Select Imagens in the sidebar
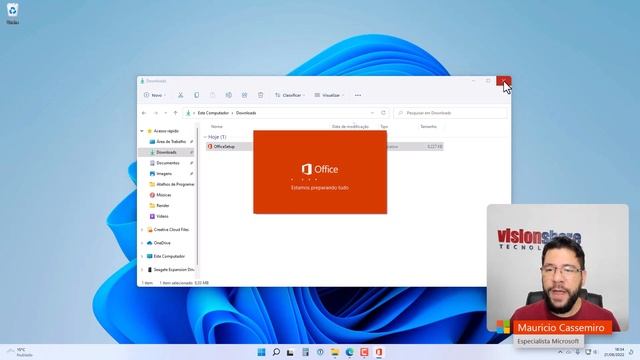The width and height of the screenshot is (640, 360). 164,173
